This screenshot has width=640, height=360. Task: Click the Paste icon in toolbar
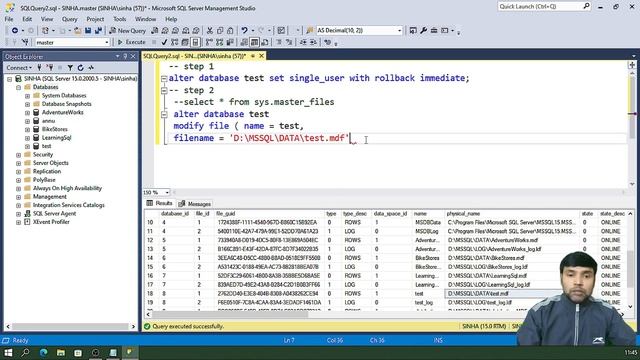tap(230, 31)
